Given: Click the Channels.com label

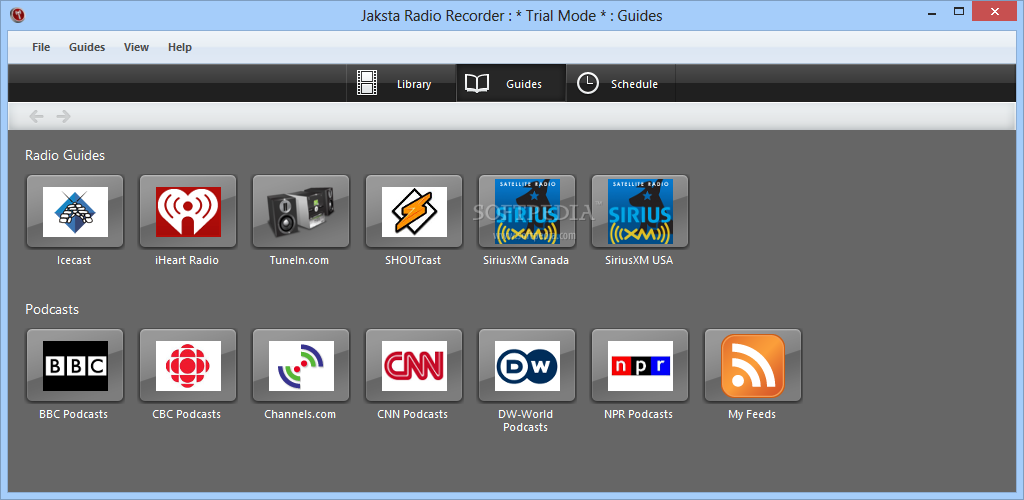Looking at the screenshot, I should (300, 414).
